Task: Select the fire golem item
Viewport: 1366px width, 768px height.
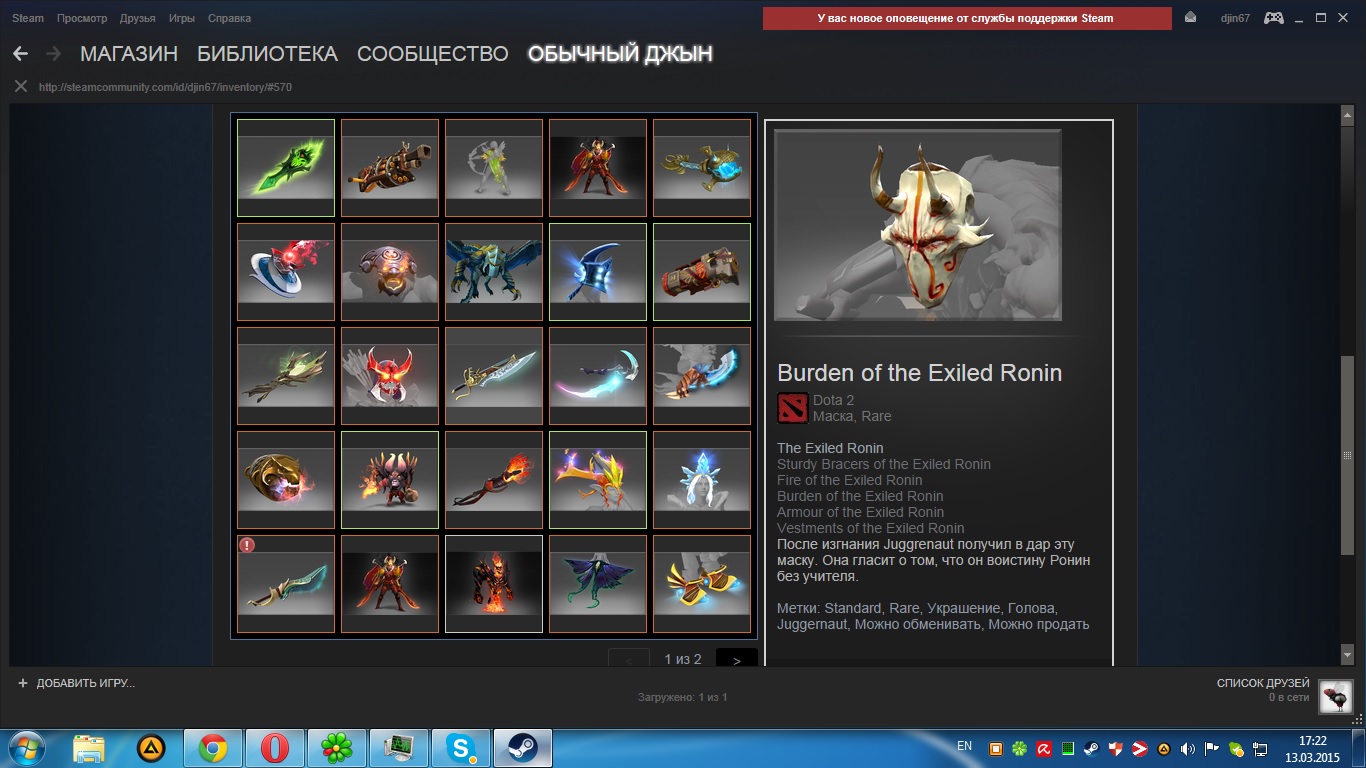Action: [494, 584]
